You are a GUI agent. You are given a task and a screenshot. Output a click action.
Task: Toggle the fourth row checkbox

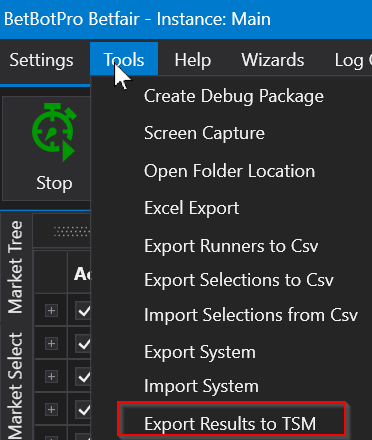(x=83, y=410)
